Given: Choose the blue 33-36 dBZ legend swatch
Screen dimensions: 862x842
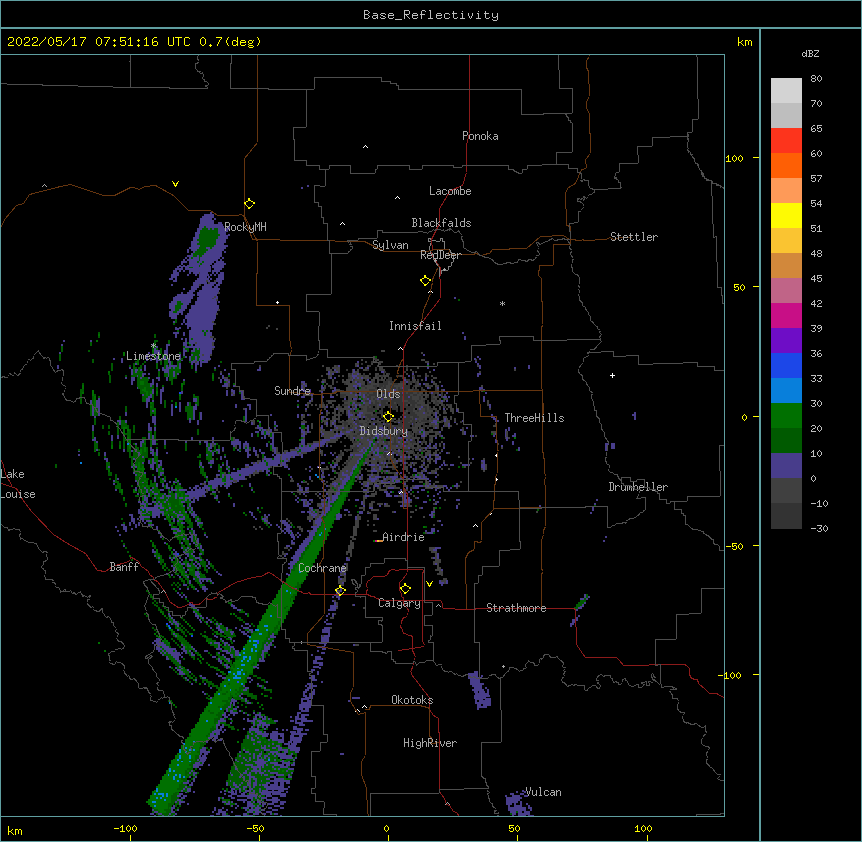Looking at the screenshot, I should click(x=786, y=365).
